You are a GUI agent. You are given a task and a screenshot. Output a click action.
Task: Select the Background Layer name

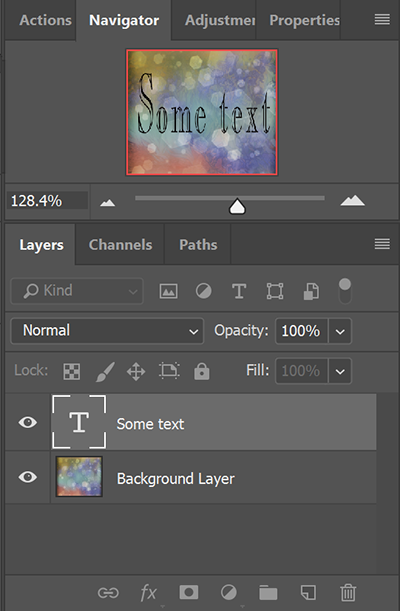176,479
